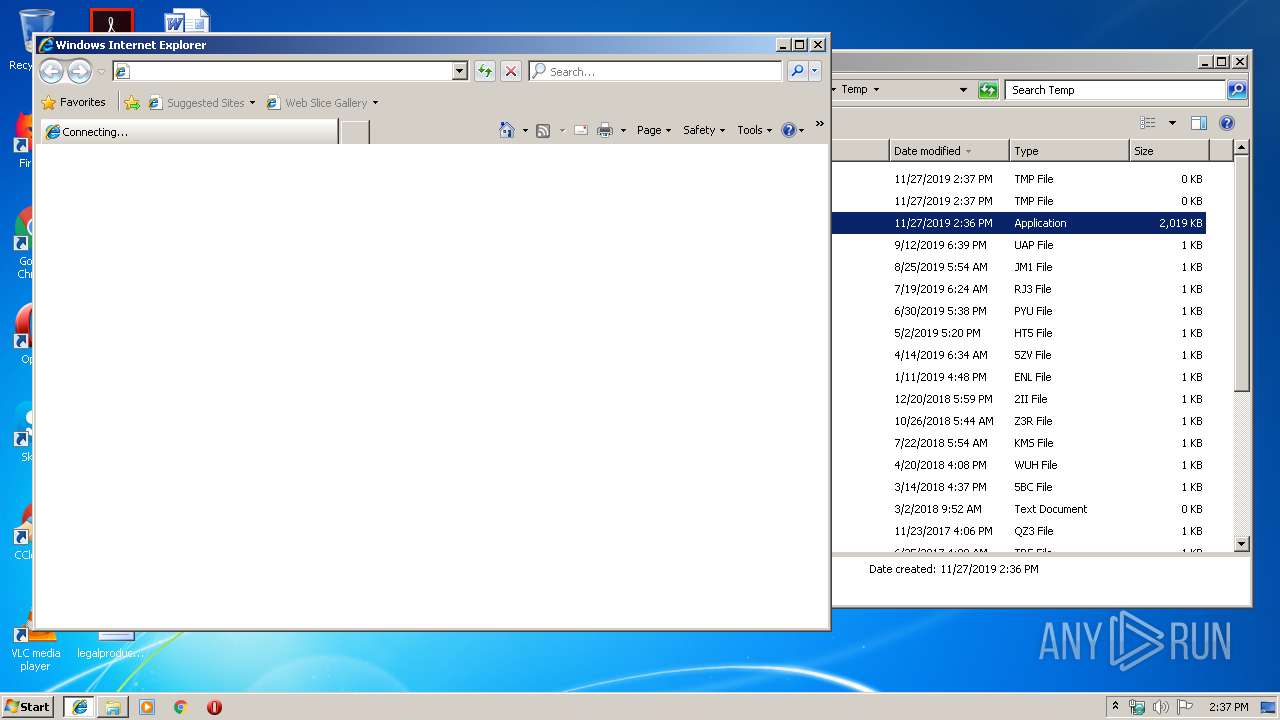
Task: Click the Home icon in command bar
Action: (507, 130)
